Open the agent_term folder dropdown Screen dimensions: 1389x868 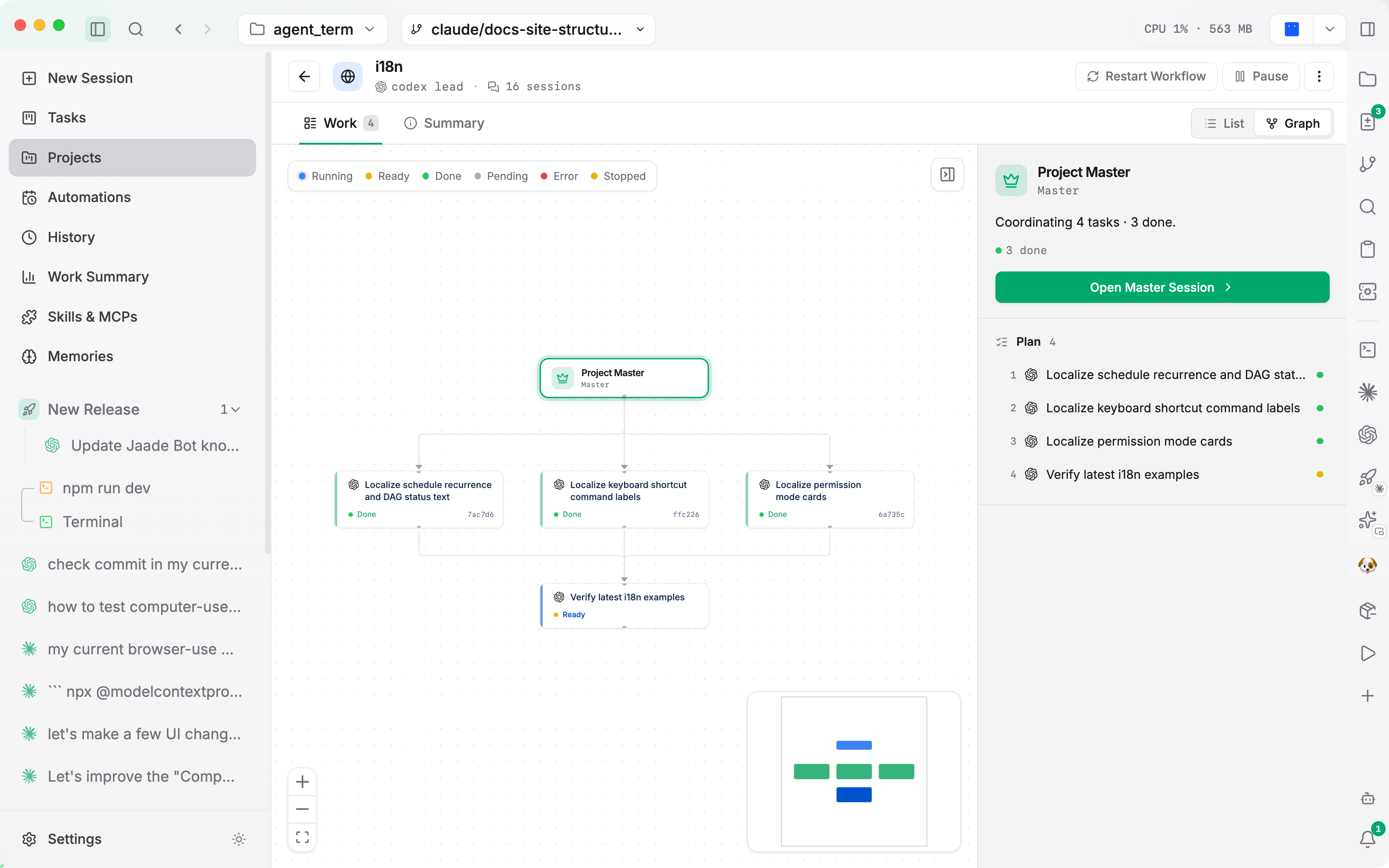tap(313, 29)
